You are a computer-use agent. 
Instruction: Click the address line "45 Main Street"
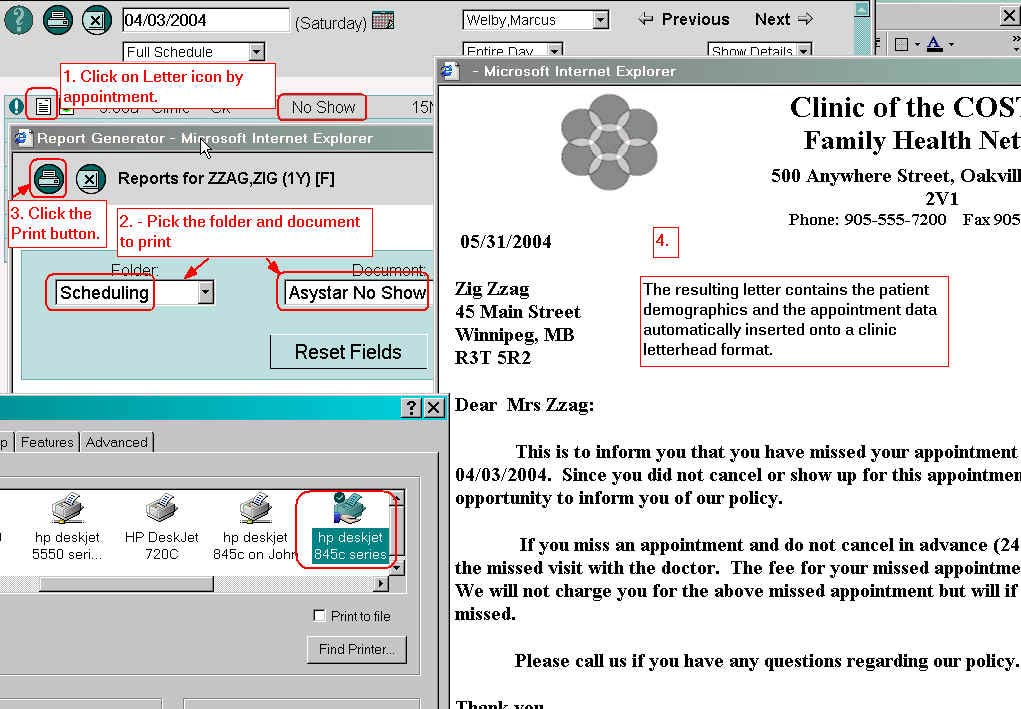(518, 312)
